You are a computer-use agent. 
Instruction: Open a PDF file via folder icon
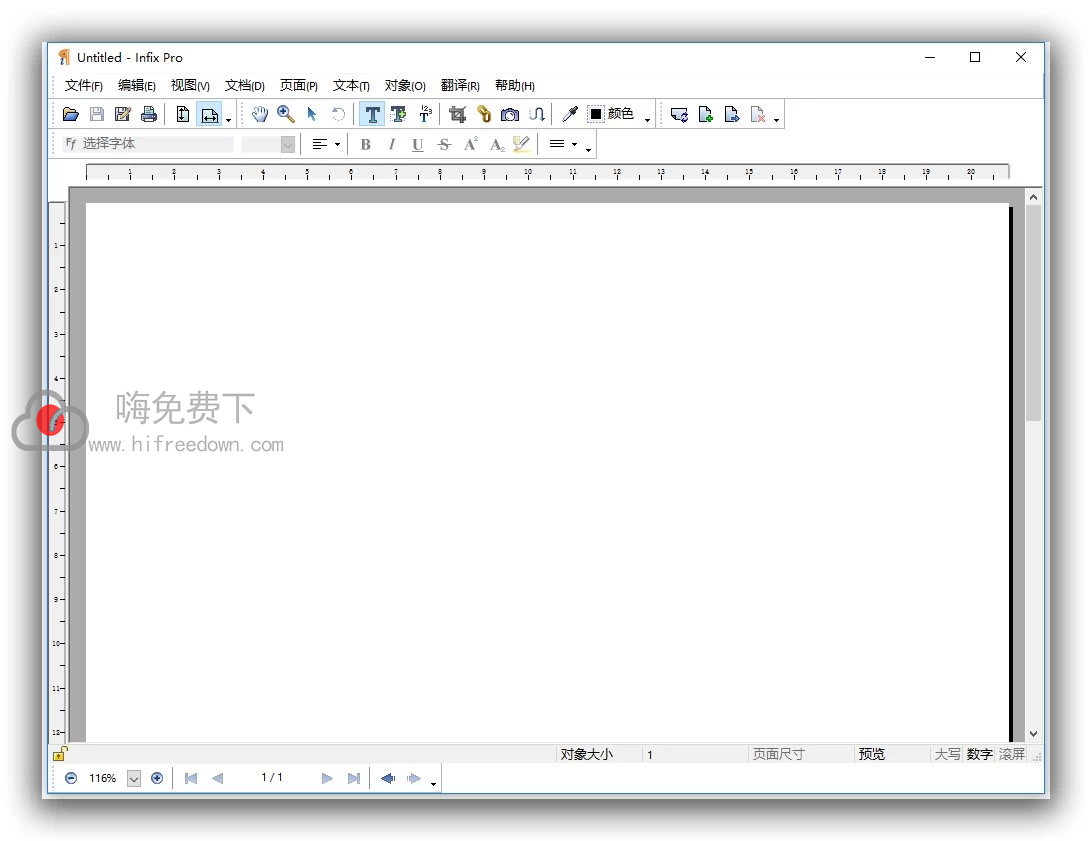click(70, 113)
